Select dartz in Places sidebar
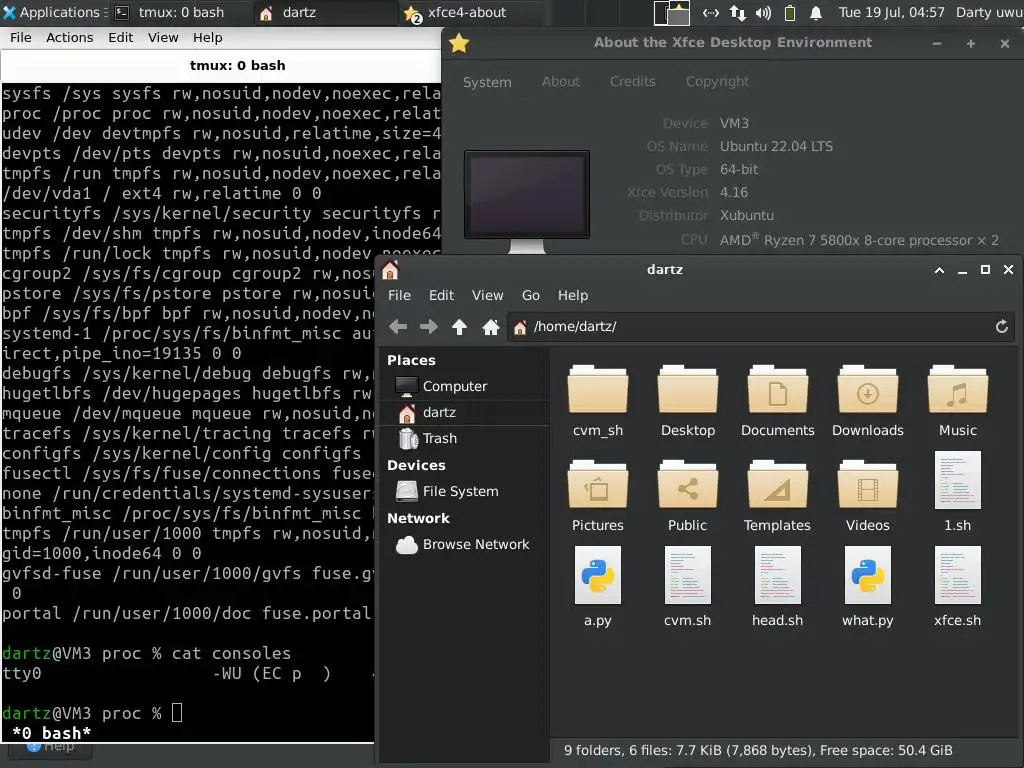 point(465,413)
